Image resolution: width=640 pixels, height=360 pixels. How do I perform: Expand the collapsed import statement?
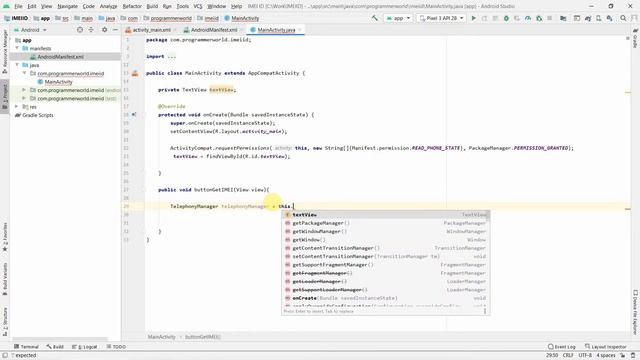(x=171, y=57)
